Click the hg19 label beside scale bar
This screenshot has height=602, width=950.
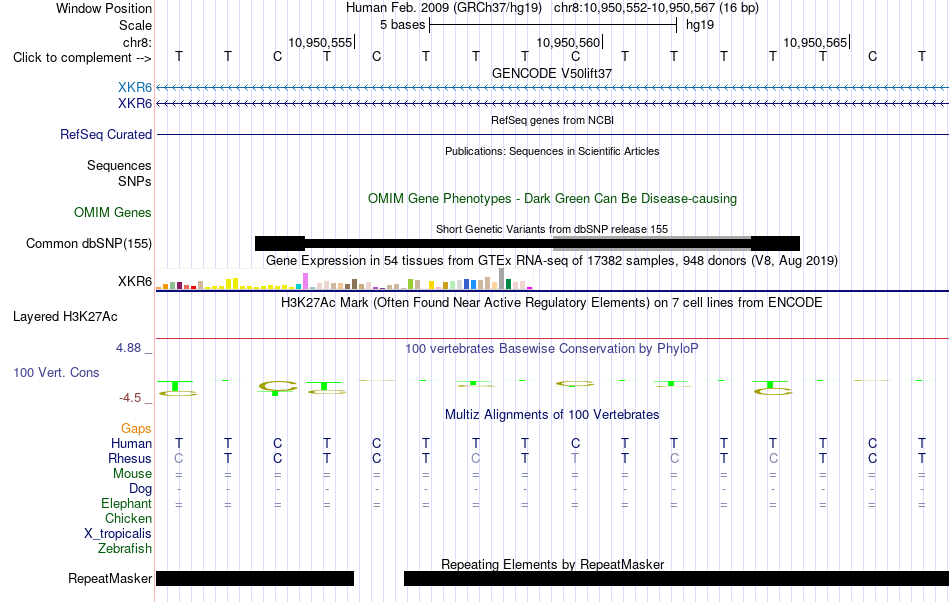(700, 25)
